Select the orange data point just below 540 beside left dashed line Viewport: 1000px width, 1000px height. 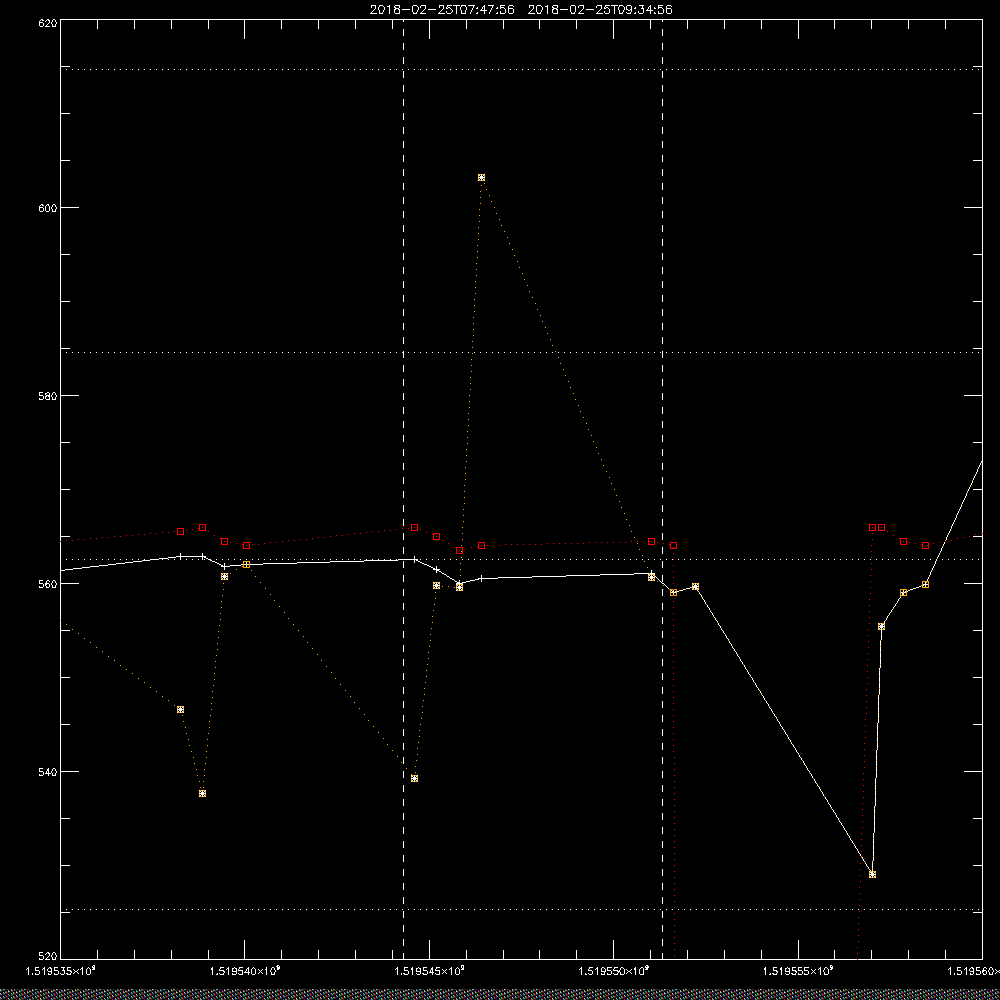[x=415, y=778]
